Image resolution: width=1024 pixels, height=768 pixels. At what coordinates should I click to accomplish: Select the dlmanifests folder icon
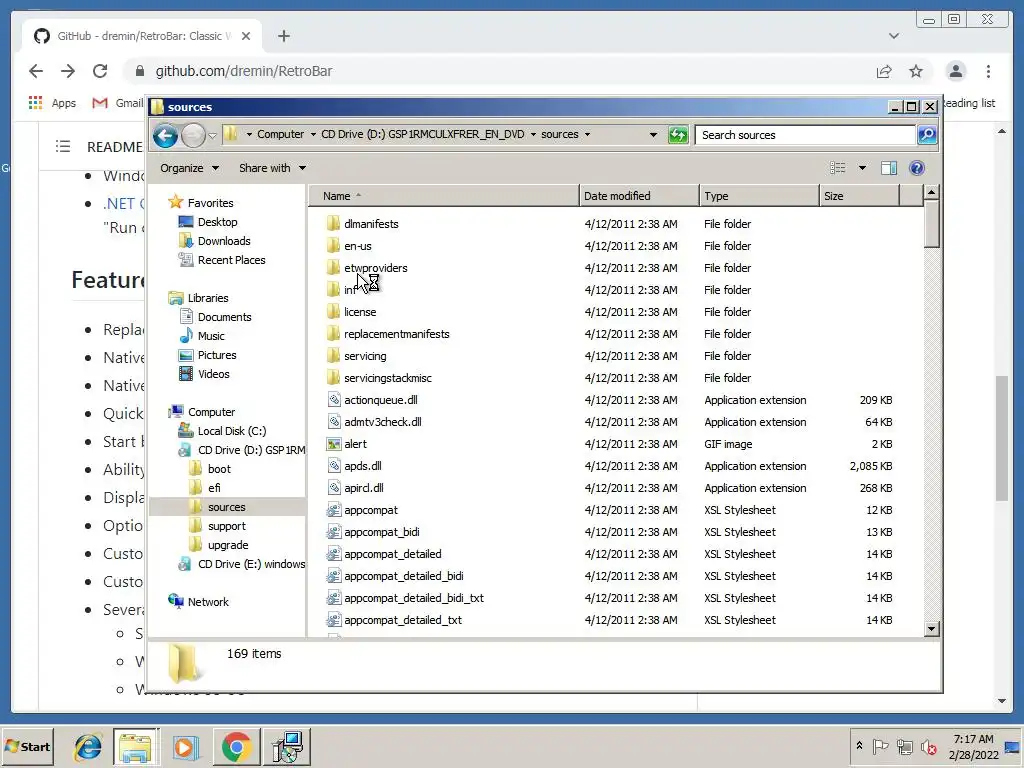click(333, 224)
